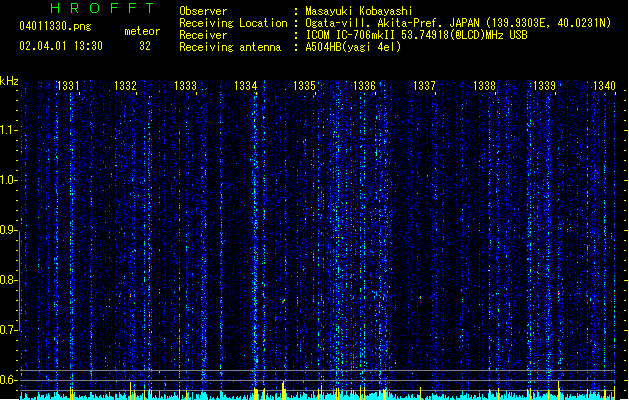Click the red meteor echo near 1335
The width and height of the screenshot is (629, 400).
pos(283,301)
